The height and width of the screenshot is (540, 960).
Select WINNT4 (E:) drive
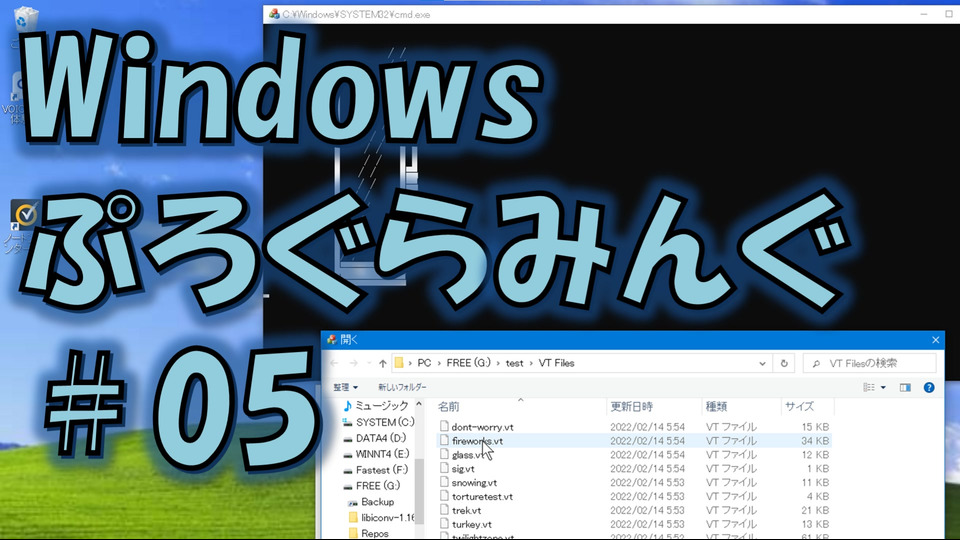click(382, 454)
